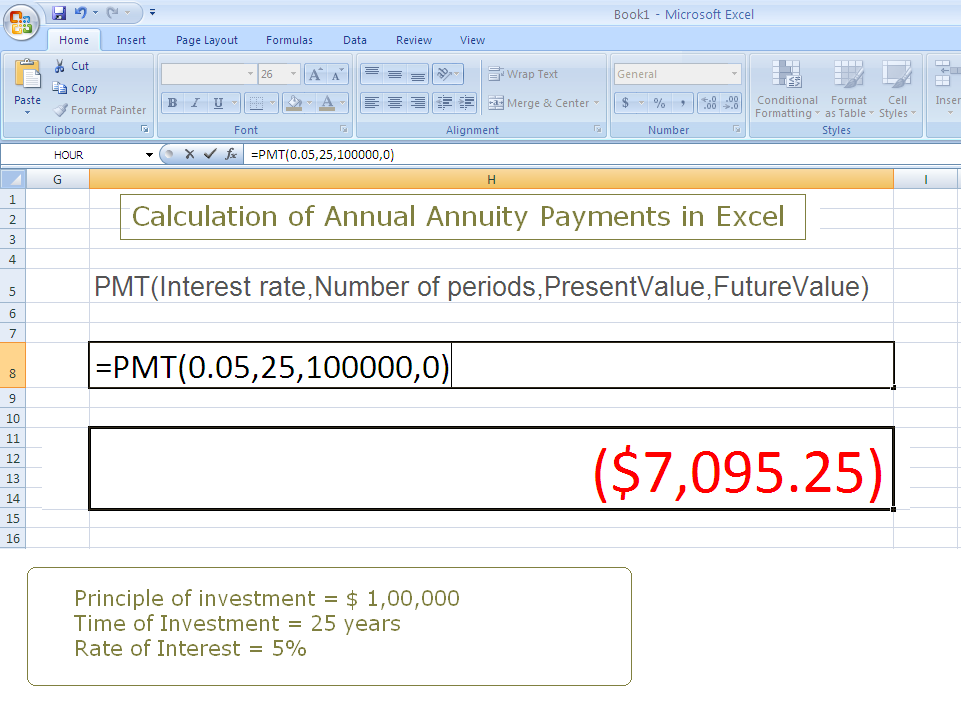
Task: Open the Number Format dropdown showing General
Action: click(x=676, y=73)
